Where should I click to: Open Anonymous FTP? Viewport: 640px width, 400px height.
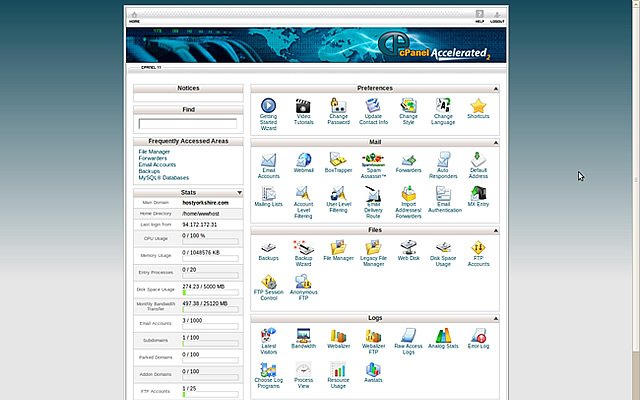[x=303, y=287]
